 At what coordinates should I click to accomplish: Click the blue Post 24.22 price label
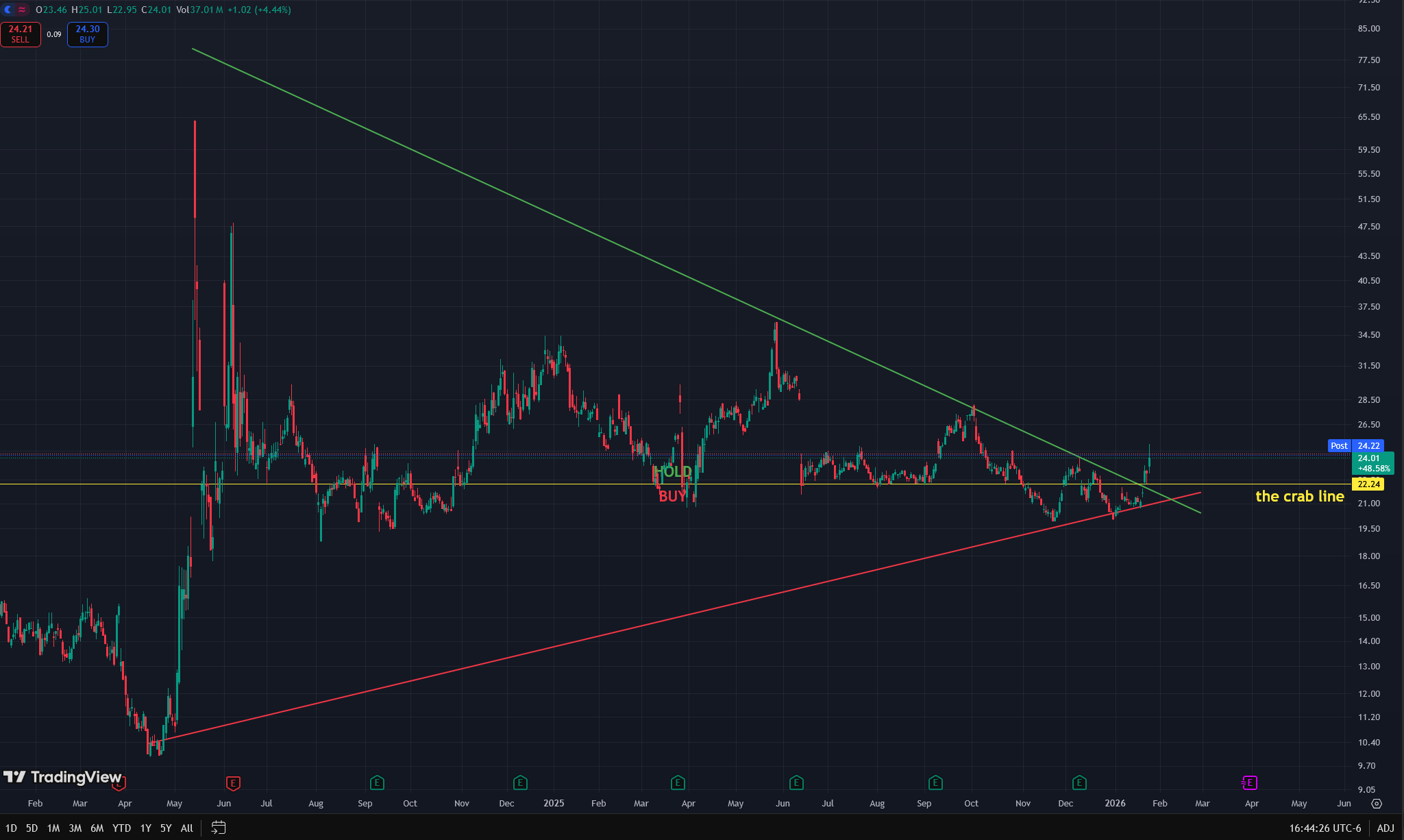pos(1356,445)
